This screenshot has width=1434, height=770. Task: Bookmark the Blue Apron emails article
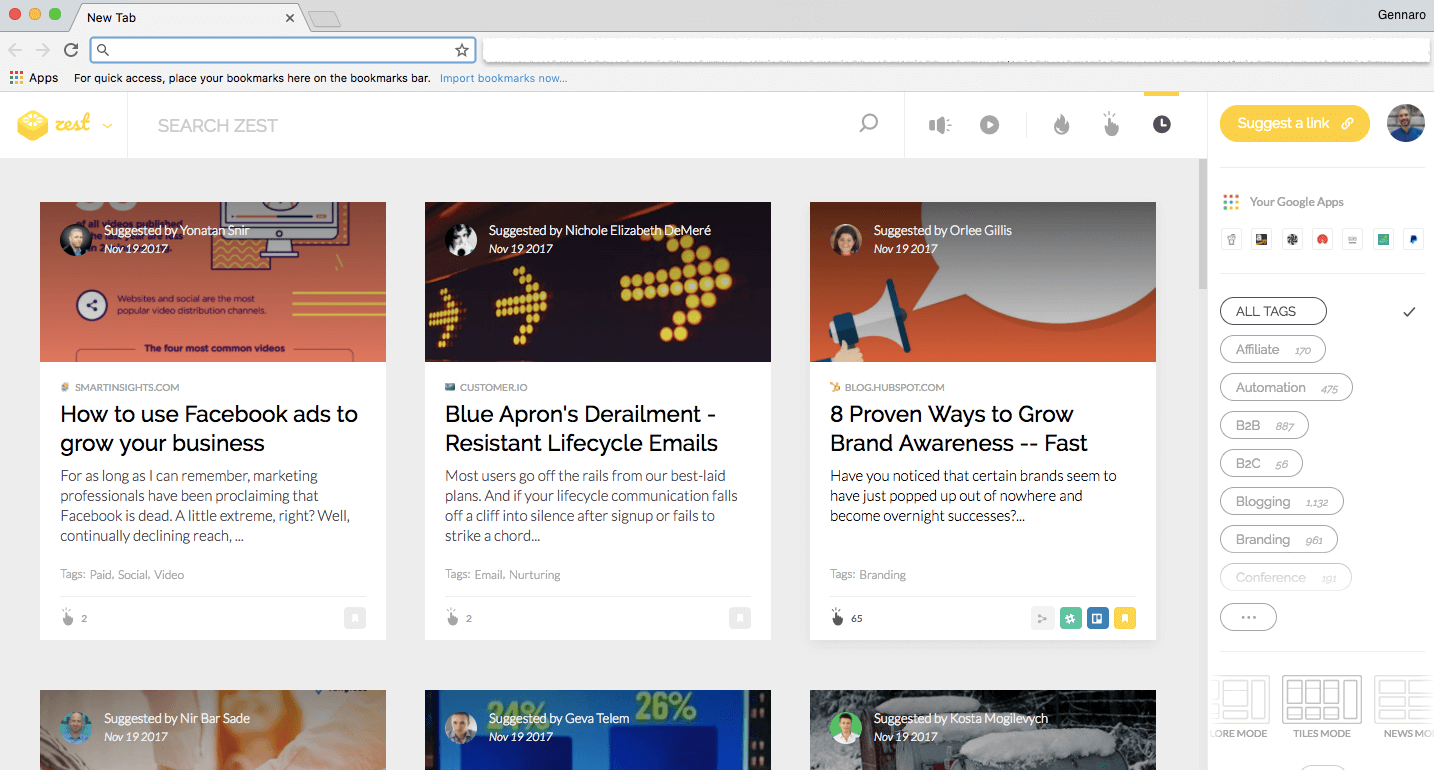pyautogui.click(x=740, y=618)
